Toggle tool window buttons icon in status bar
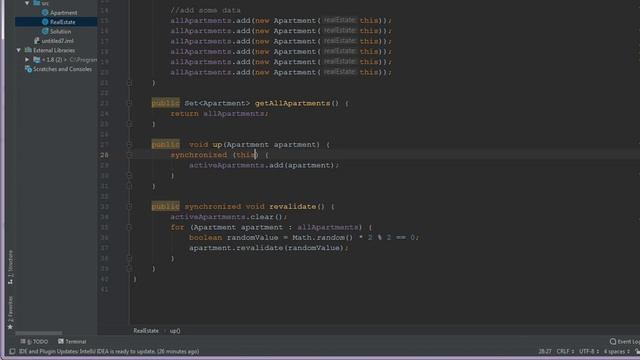Screen dimensions: 640x360 [x=12, y=351]
